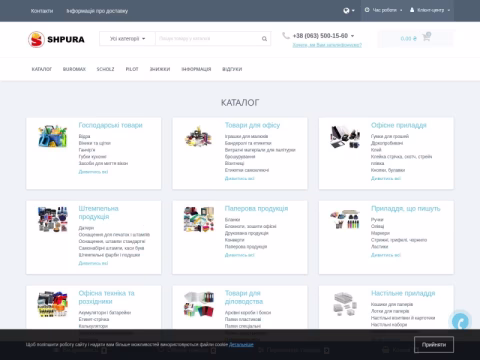Click the Господарські товари thumbnail

[53, 136]
